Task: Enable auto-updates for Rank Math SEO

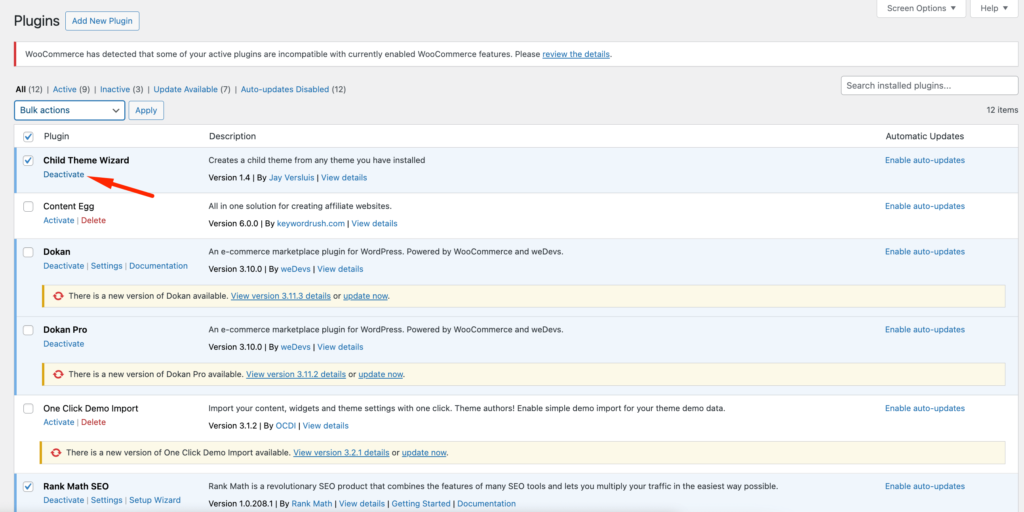Action: 925,487
